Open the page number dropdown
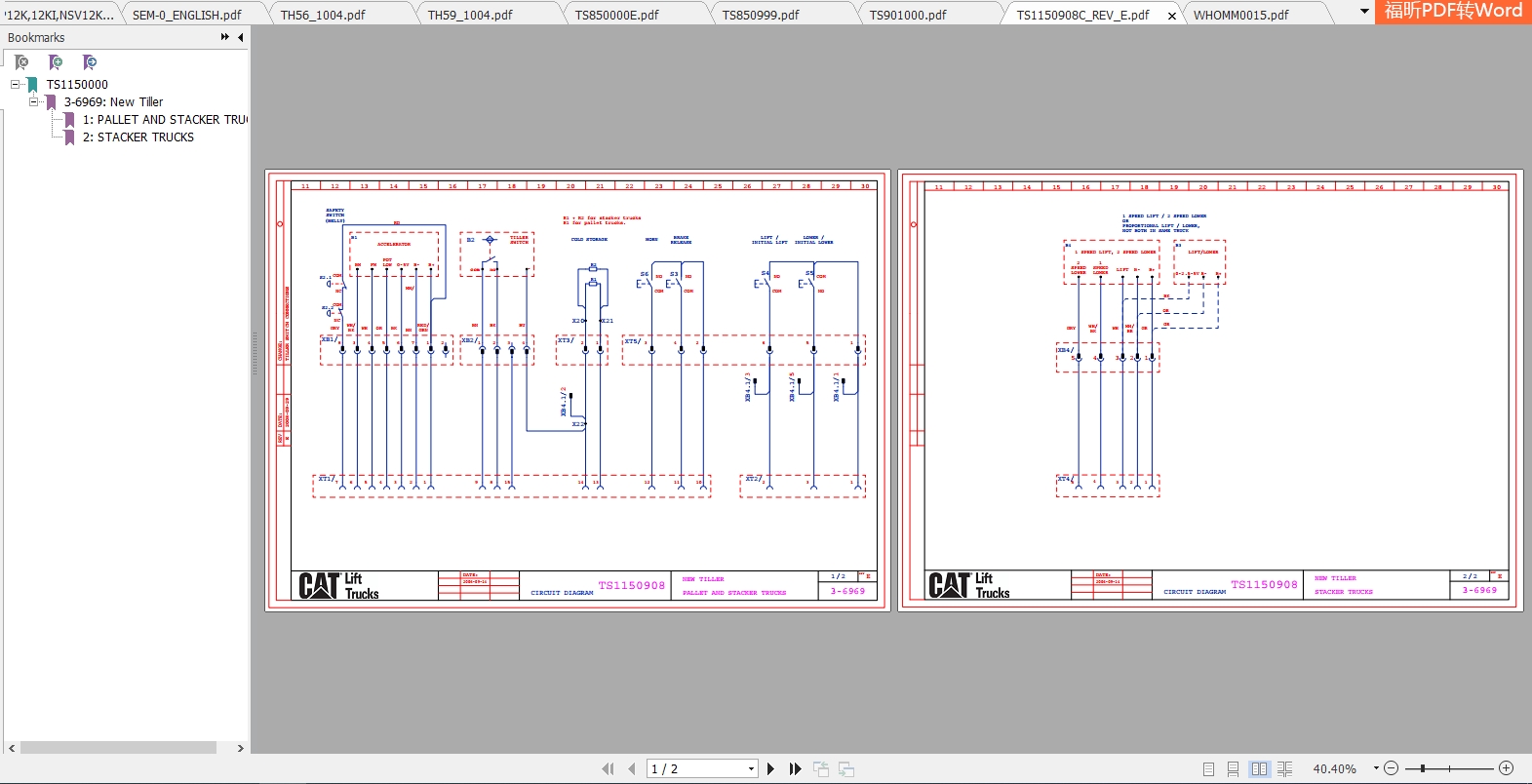 (x=751, y=769)
